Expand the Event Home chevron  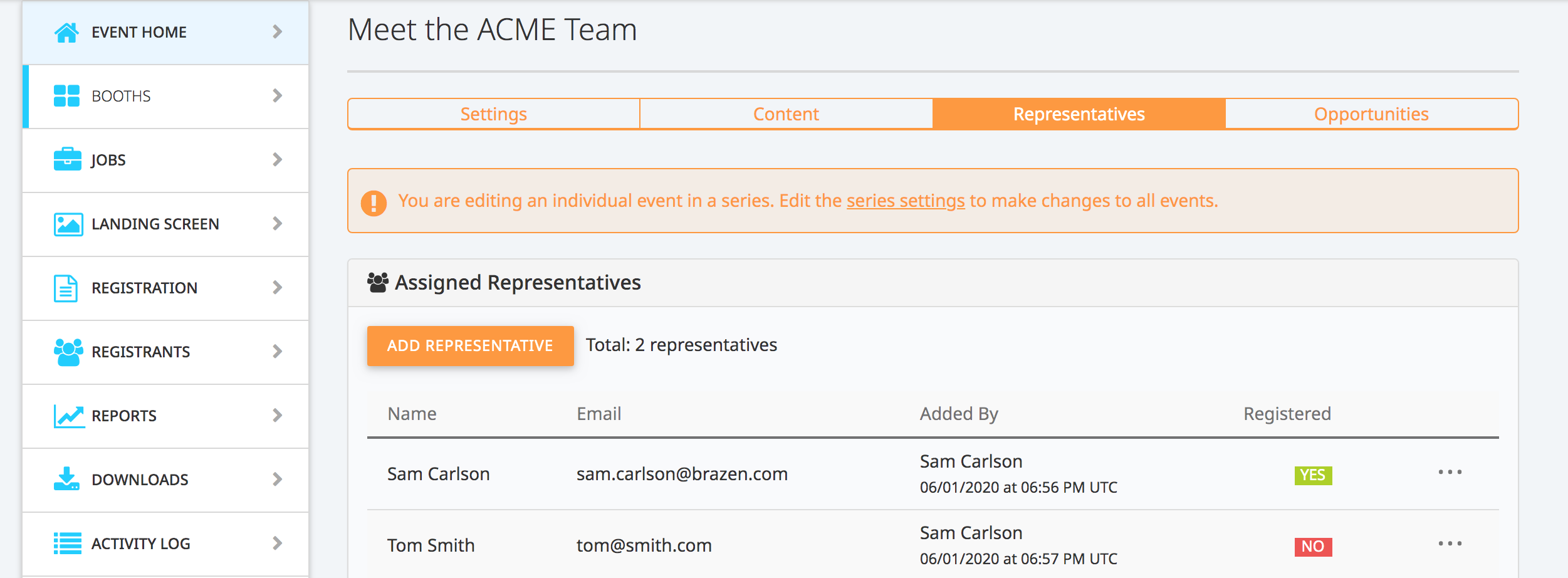point(277,31)
